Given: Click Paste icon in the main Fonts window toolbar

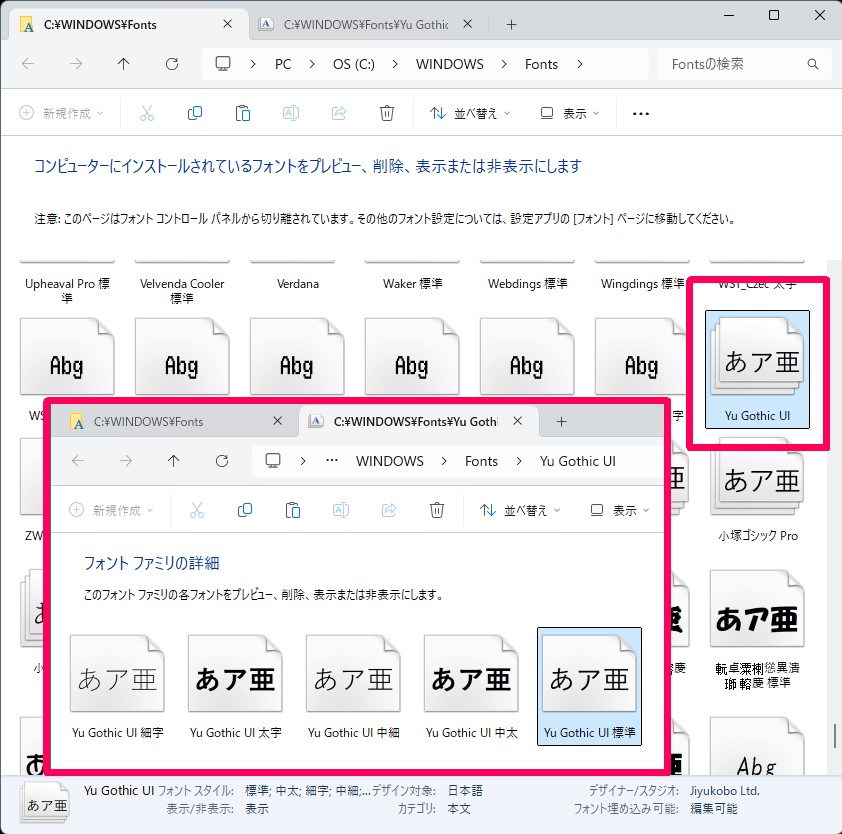Looking at the screenshot, I should click(x=243, y=113).
